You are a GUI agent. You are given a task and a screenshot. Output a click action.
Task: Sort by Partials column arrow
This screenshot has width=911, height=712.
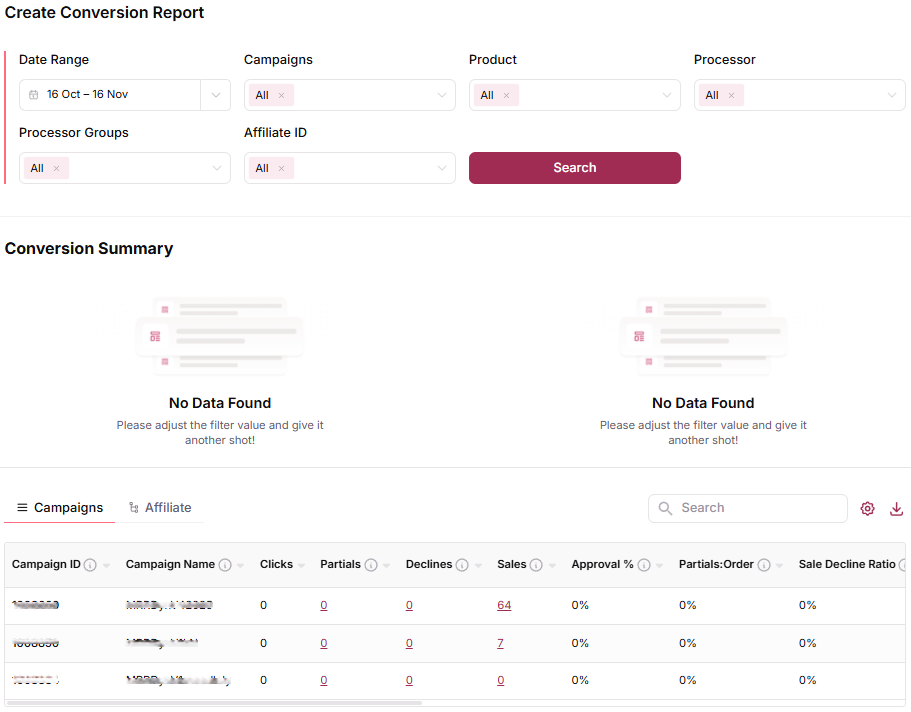[386, 566]
